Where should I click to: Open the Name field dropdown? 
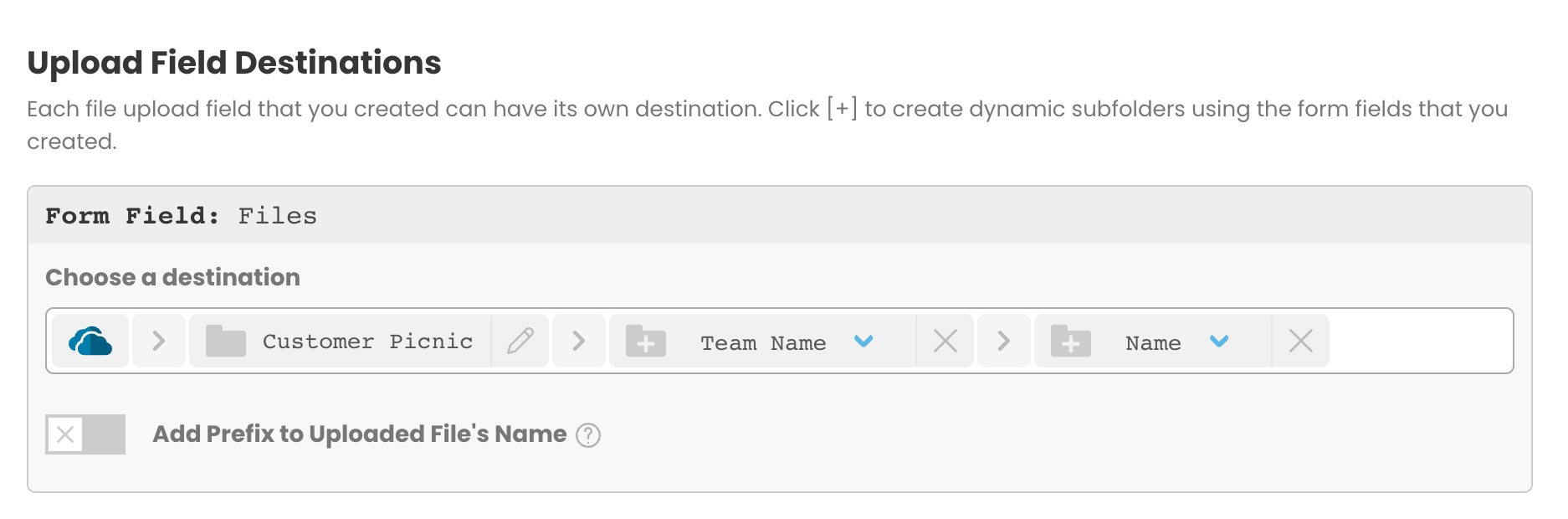(1220, 342)
